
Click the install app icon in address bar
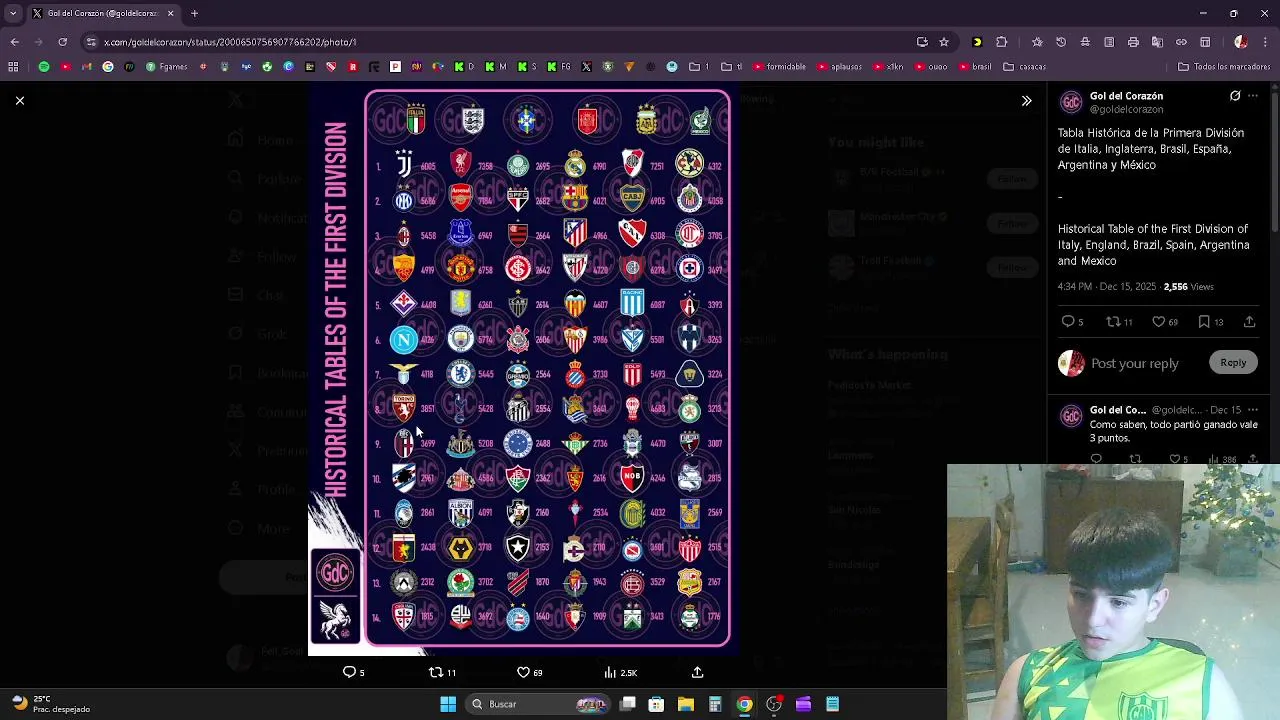point(922,42)
